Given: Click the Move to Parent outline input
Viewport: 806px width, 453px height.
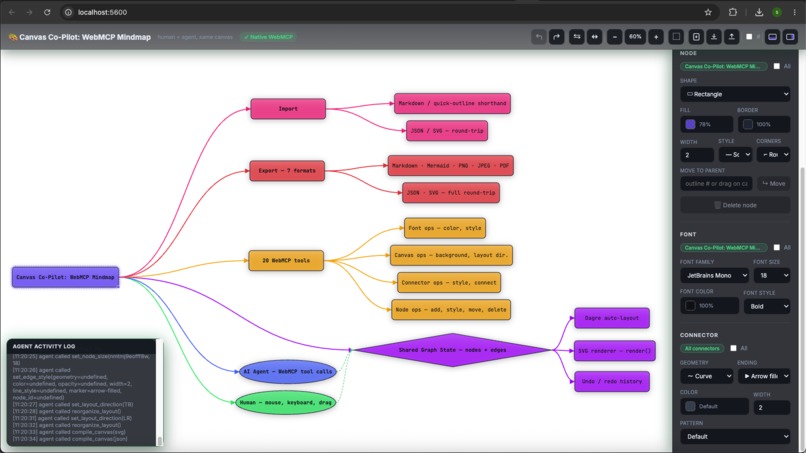Looking at the screenshot, I should point(716,184).
